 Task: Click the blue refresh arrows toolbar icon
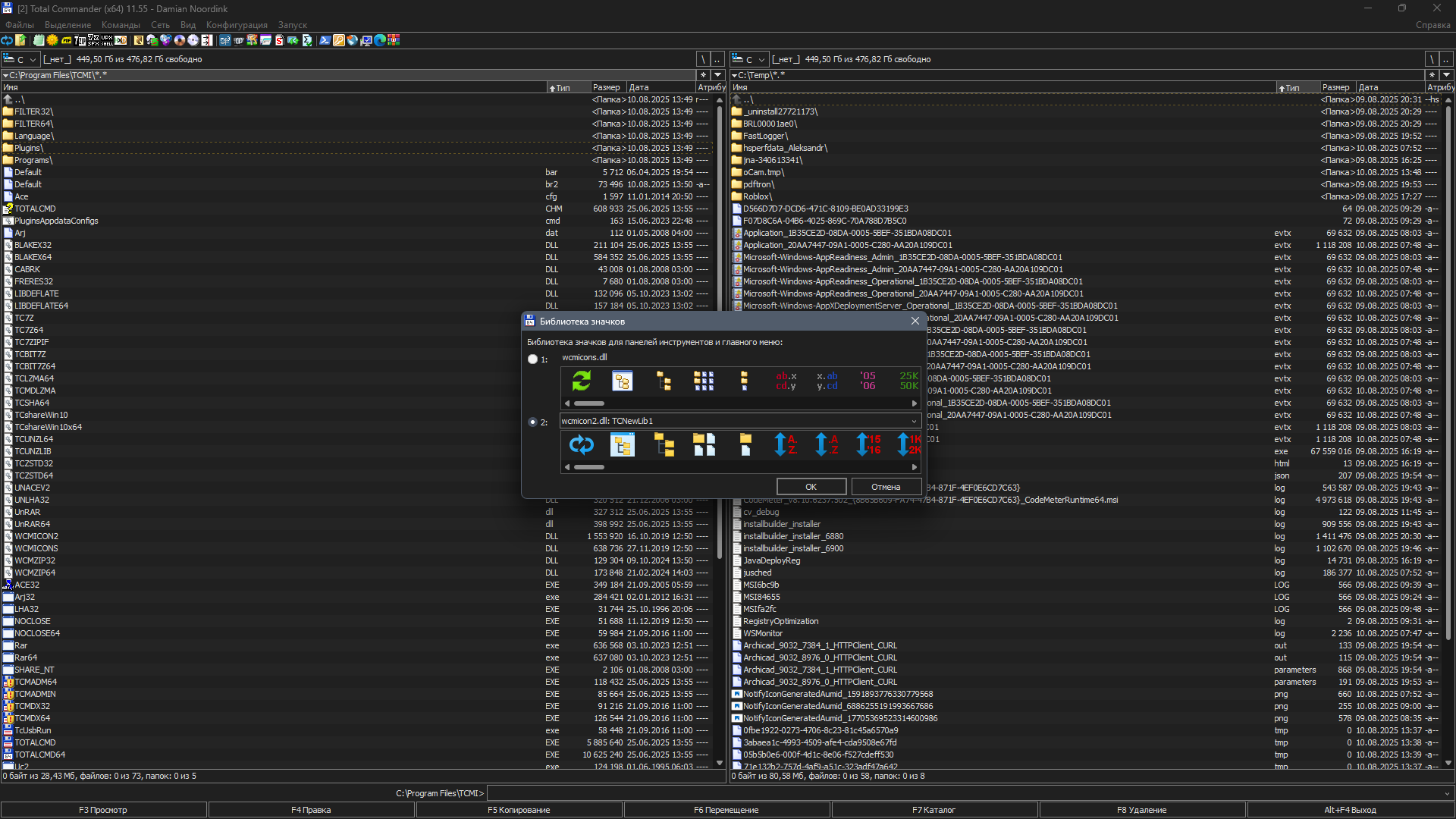[7, 40]
